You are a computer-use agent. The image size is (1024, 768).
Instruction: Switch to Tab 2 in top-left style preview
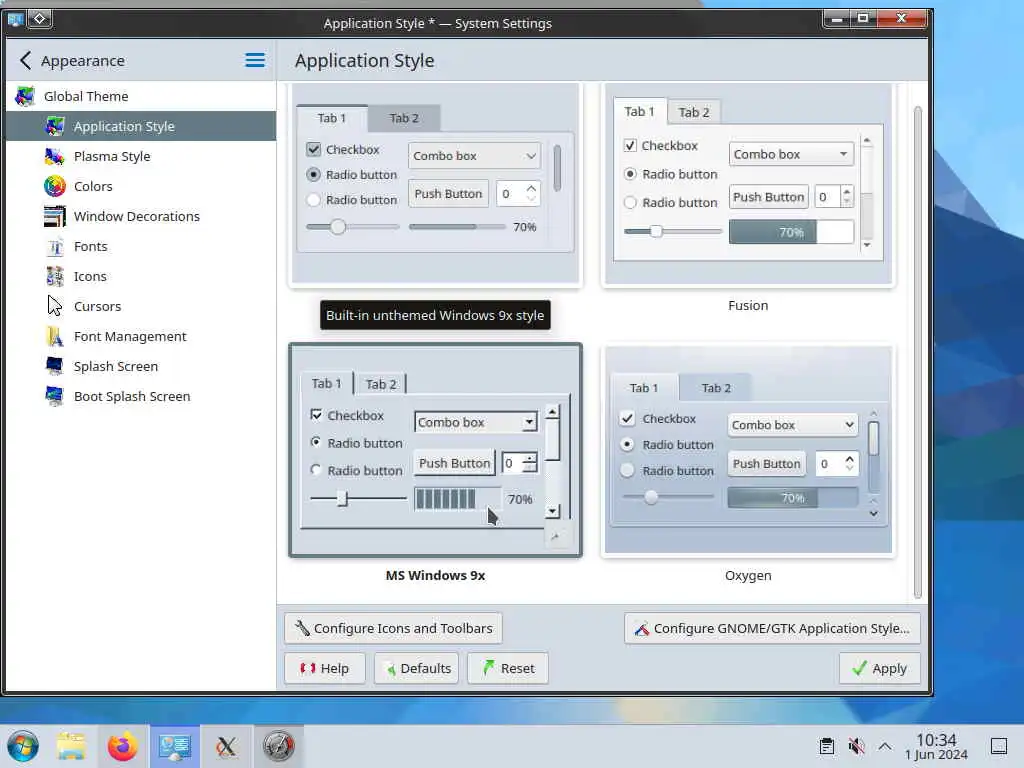(x=404, y=118)
